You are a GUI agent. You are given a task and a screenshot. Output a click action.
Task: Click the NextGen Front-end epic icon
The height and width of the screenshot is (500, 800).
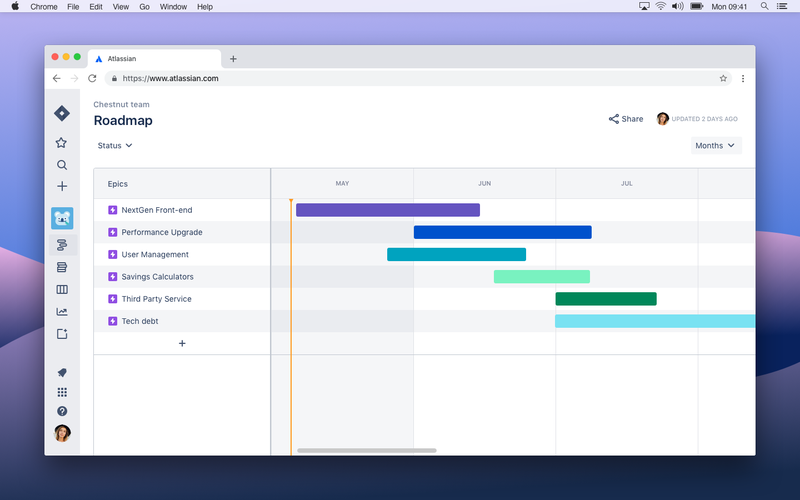click(x=113, y=210)
